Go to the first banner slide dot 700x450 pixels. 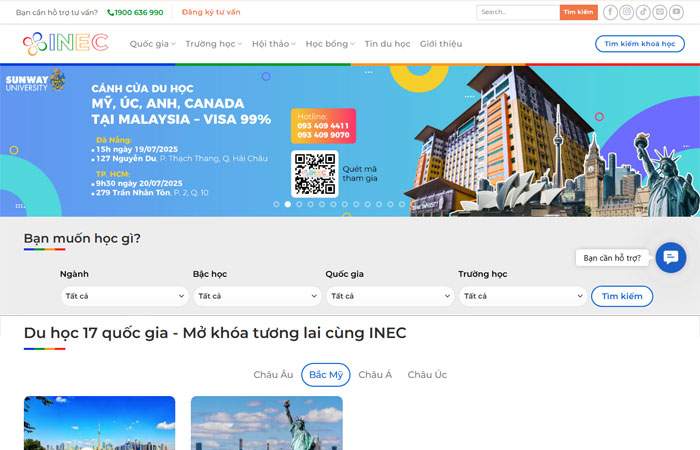pyautogui.click(x=276, y=204)
